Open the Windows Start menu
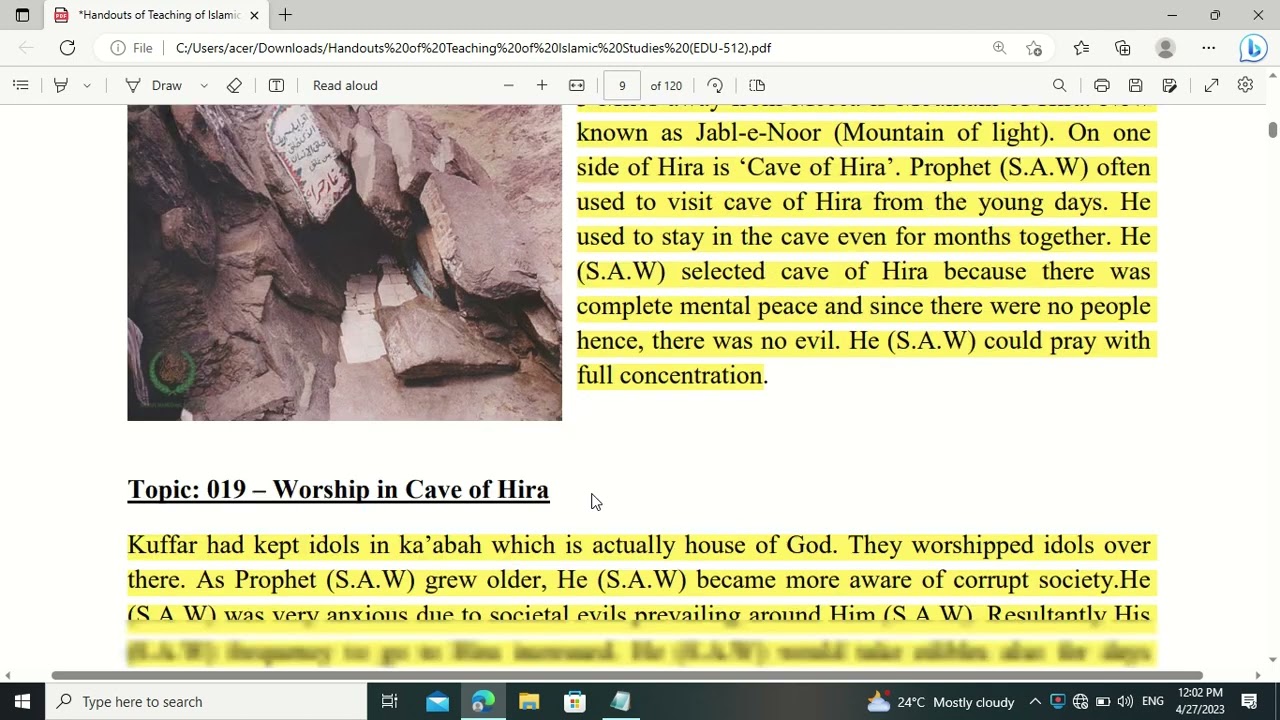The width and height of the screenshot is (1280, 720). pos(22,701)
